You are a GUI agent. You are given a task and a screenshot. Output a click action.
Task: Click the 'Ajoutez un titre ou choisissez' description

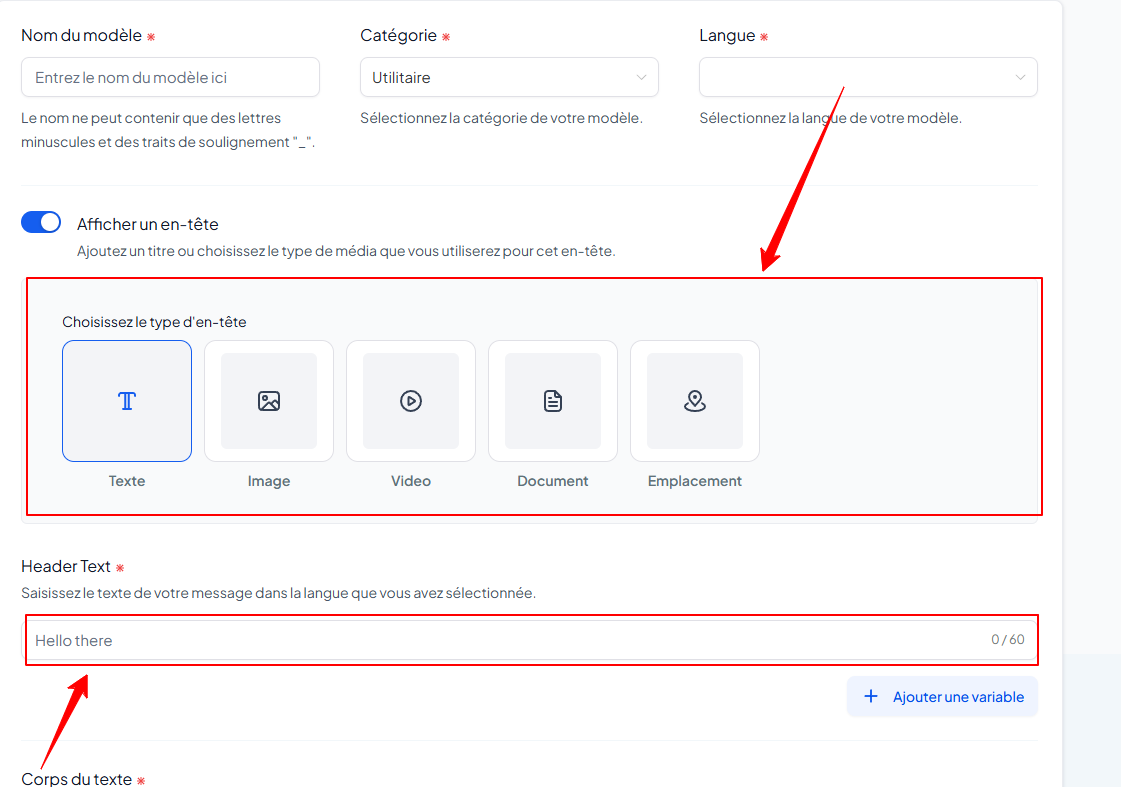tap(346, 252)
